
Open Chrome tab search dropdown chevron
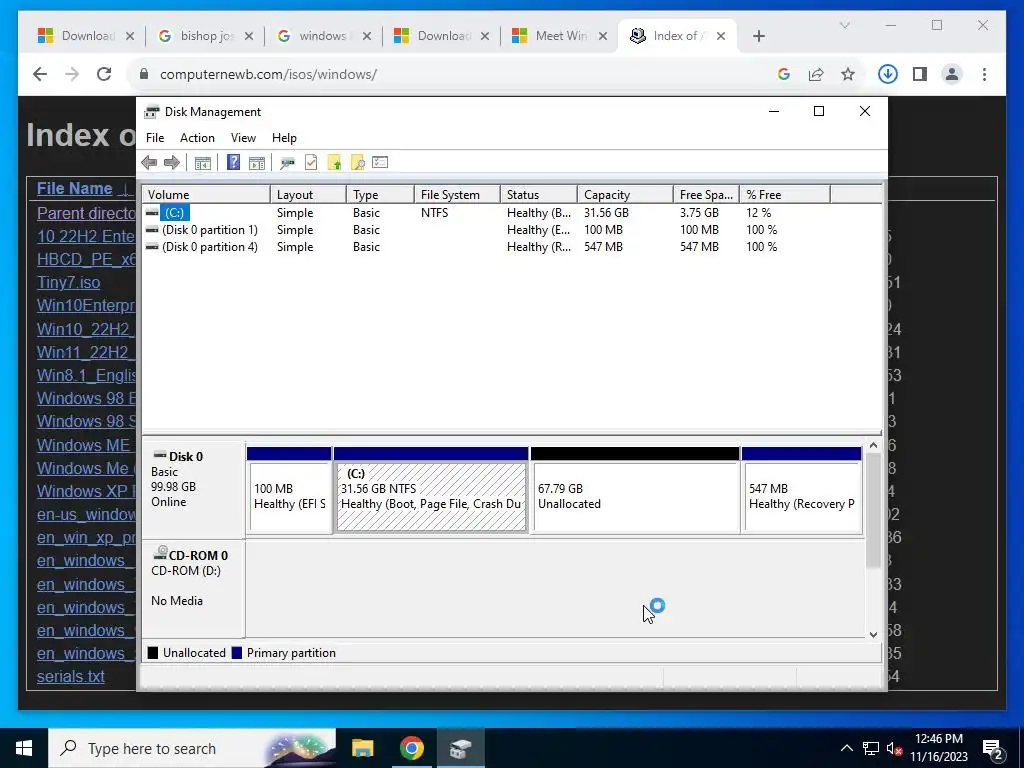pos(844,25)
